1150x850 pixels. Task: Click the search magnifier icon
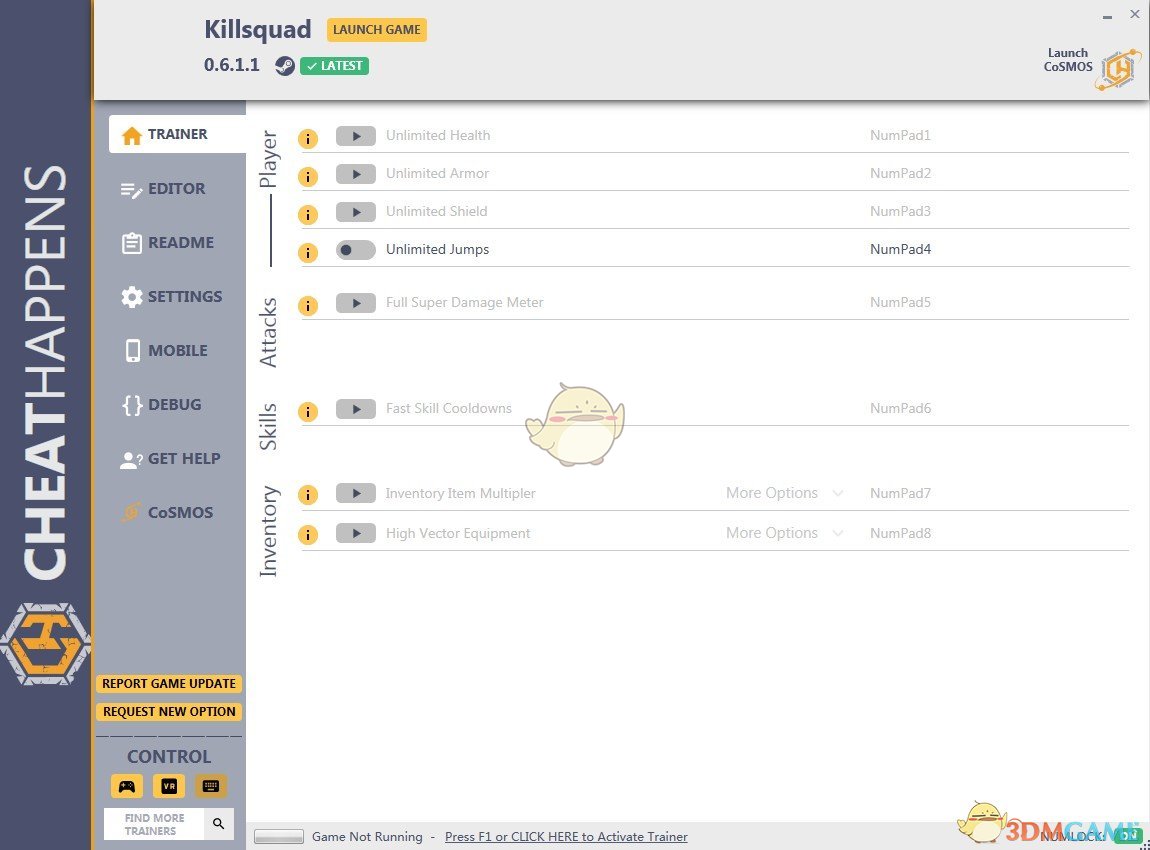point(219,824)
